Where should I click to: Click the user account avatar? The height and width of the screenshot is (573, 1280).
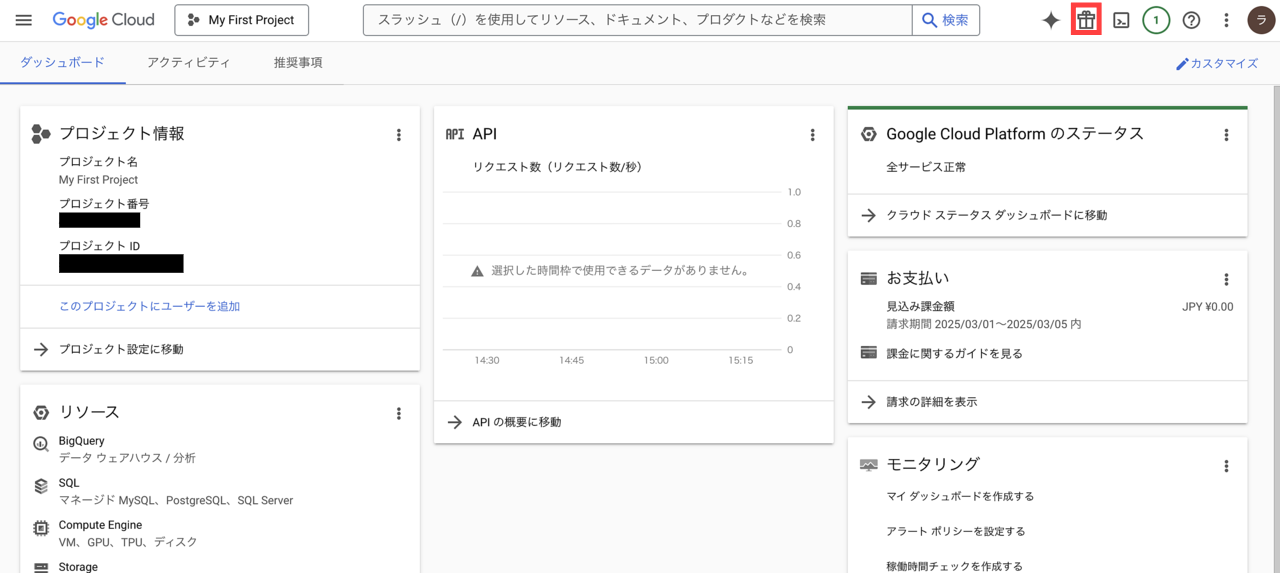point(1261,20)
